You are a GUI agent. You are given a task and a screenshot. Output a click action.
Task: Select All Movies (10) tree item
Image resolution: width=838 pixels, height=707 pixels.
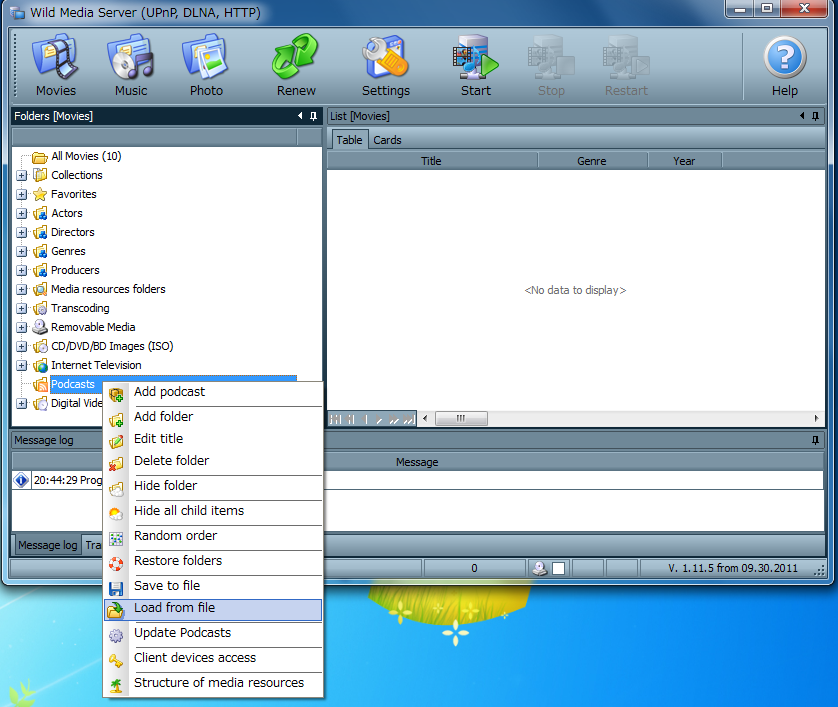[x=86, y=156]
